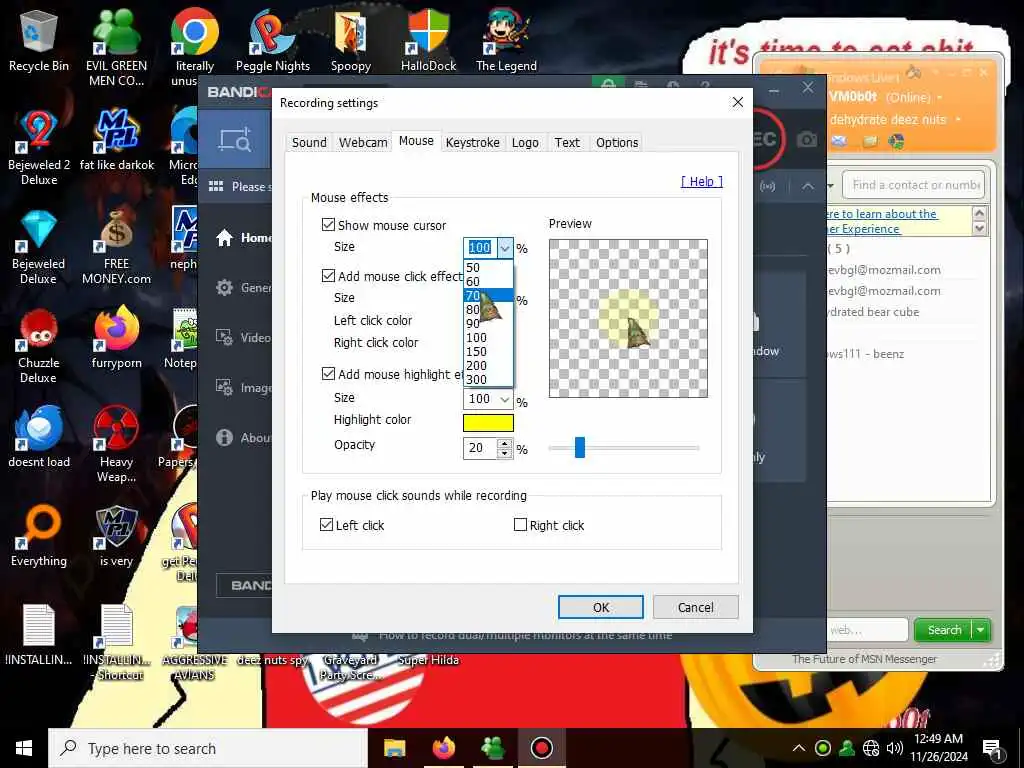Disable Left click sound checkbox

click(327, 524)
